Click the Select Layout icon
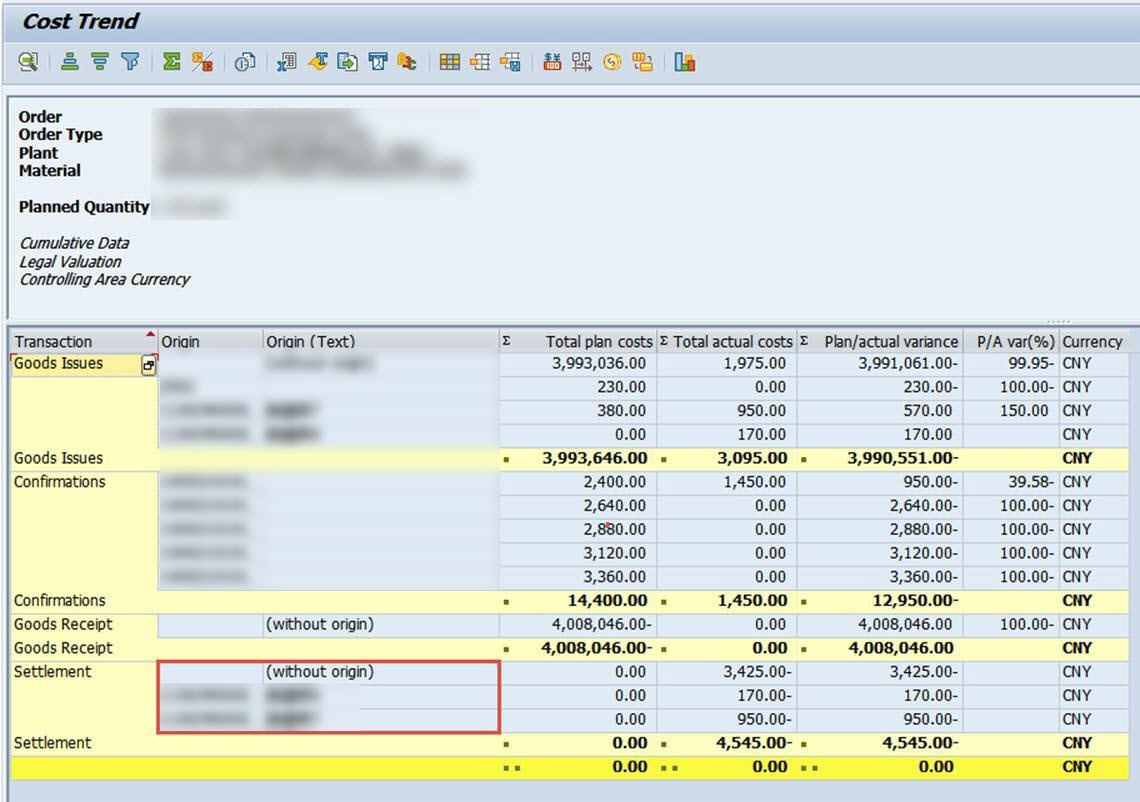The height and width of the screenshot is (802, 1140). 480,63
